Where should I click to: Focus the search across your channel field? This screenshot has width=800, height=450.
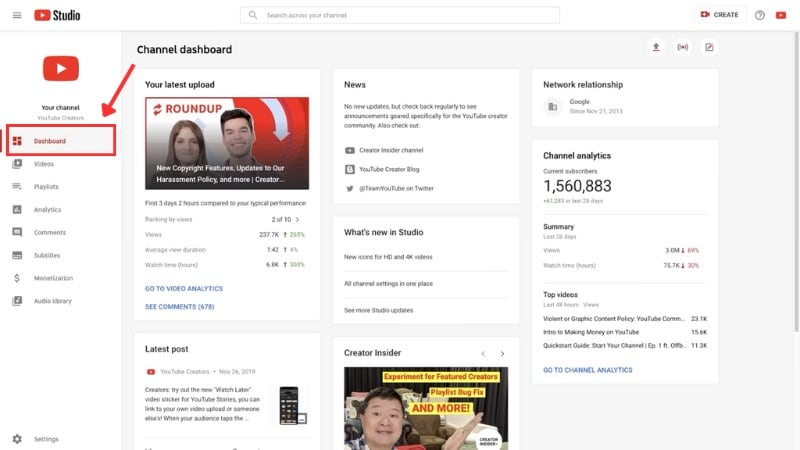pyautogui.click(x=399, y=15)
